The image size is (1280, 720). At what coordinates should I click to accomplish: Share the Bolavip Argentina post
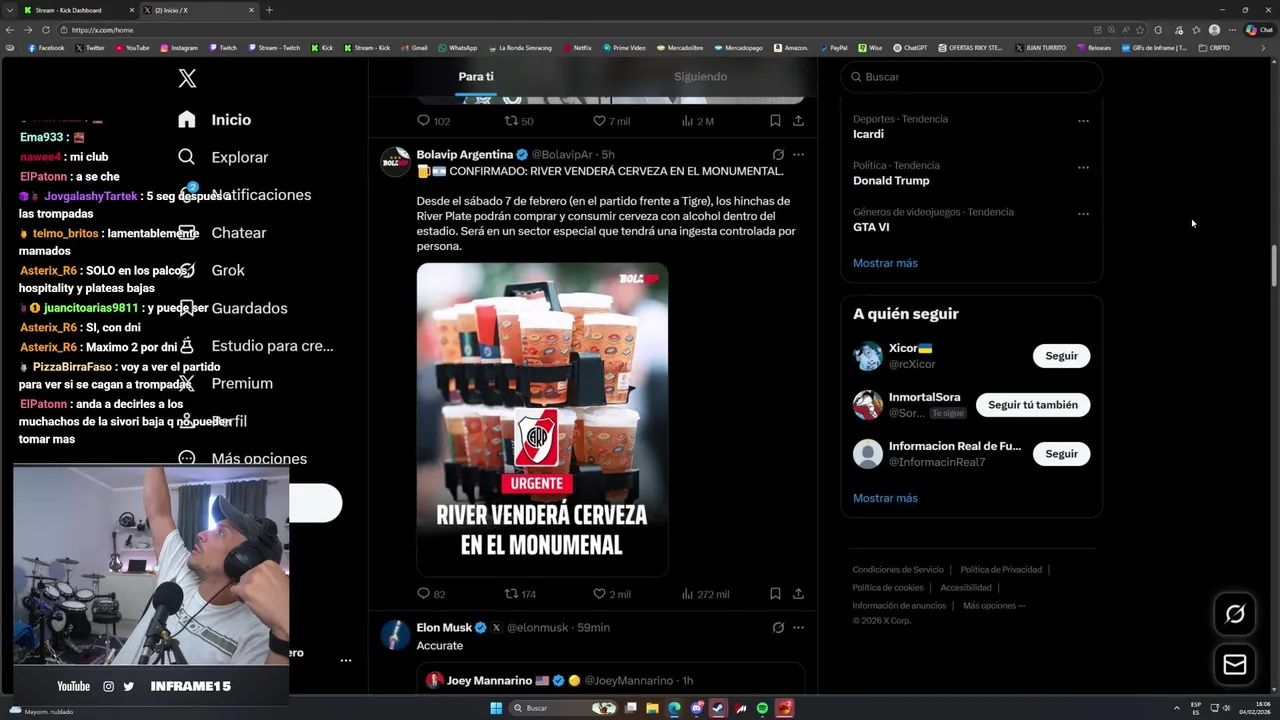798,593
